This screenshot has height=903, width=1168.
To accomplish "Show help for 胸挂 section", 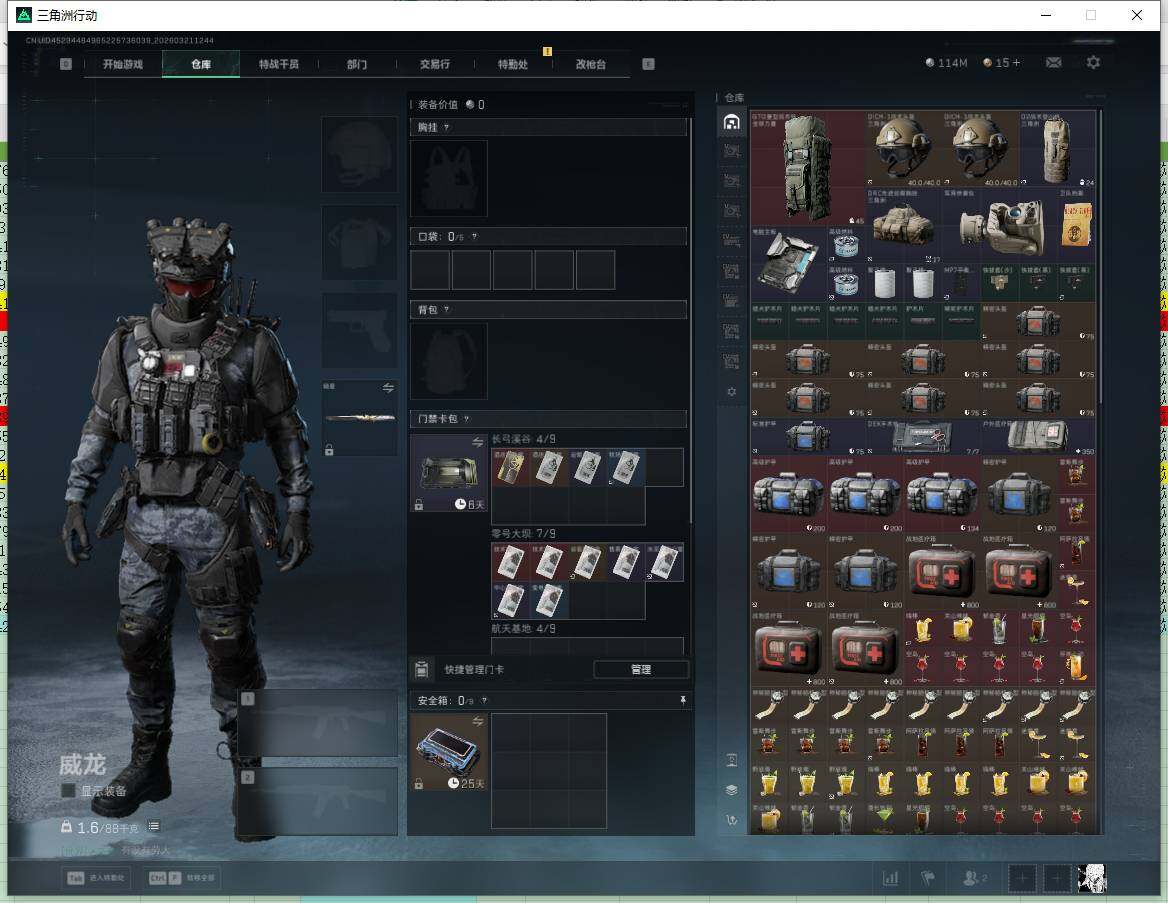I will point(446,127).
